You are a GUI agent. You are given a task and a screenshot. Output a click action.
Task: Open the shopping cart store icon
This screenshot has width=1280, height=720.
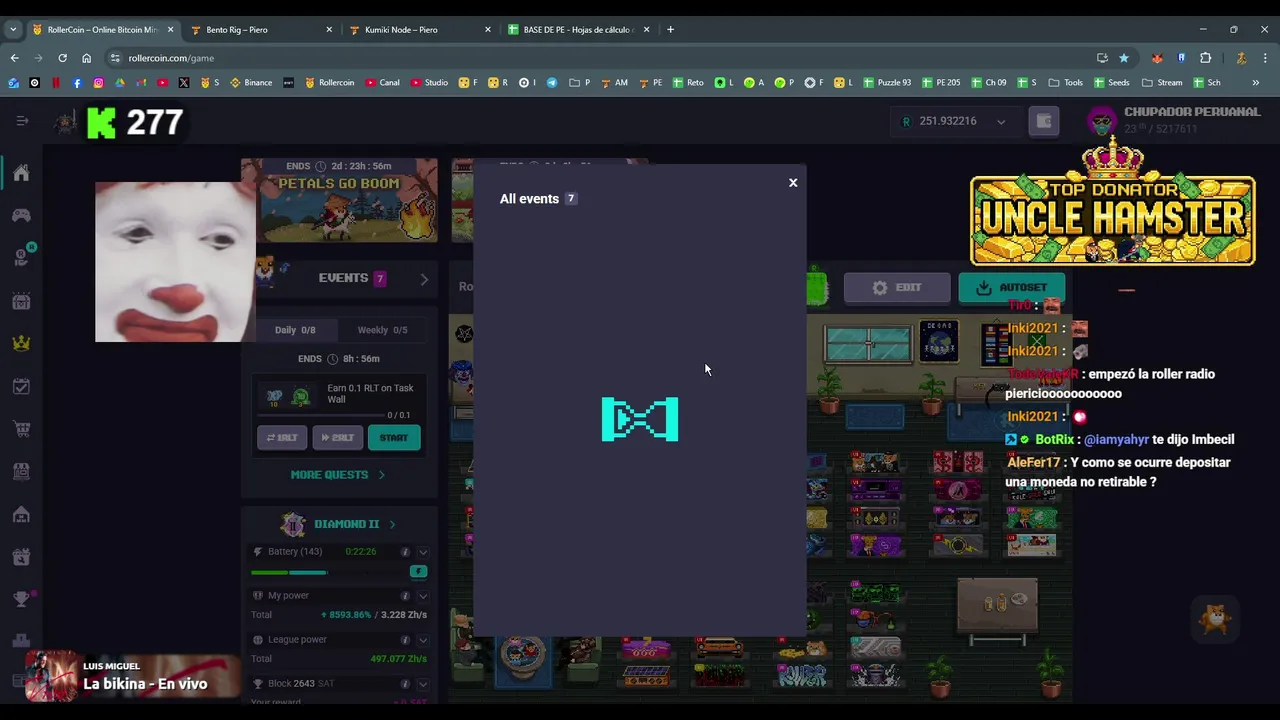point(21,429)
